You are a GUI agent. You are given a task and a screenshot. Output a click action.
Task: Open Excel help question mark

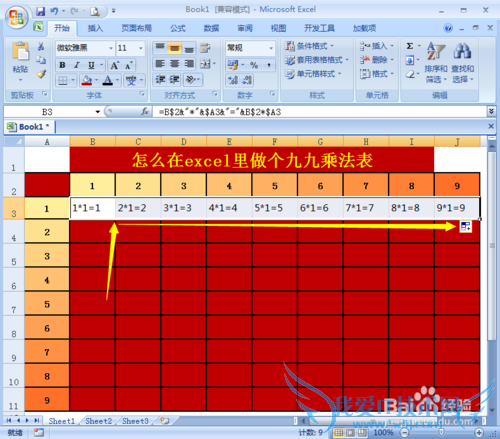point(448,28)
